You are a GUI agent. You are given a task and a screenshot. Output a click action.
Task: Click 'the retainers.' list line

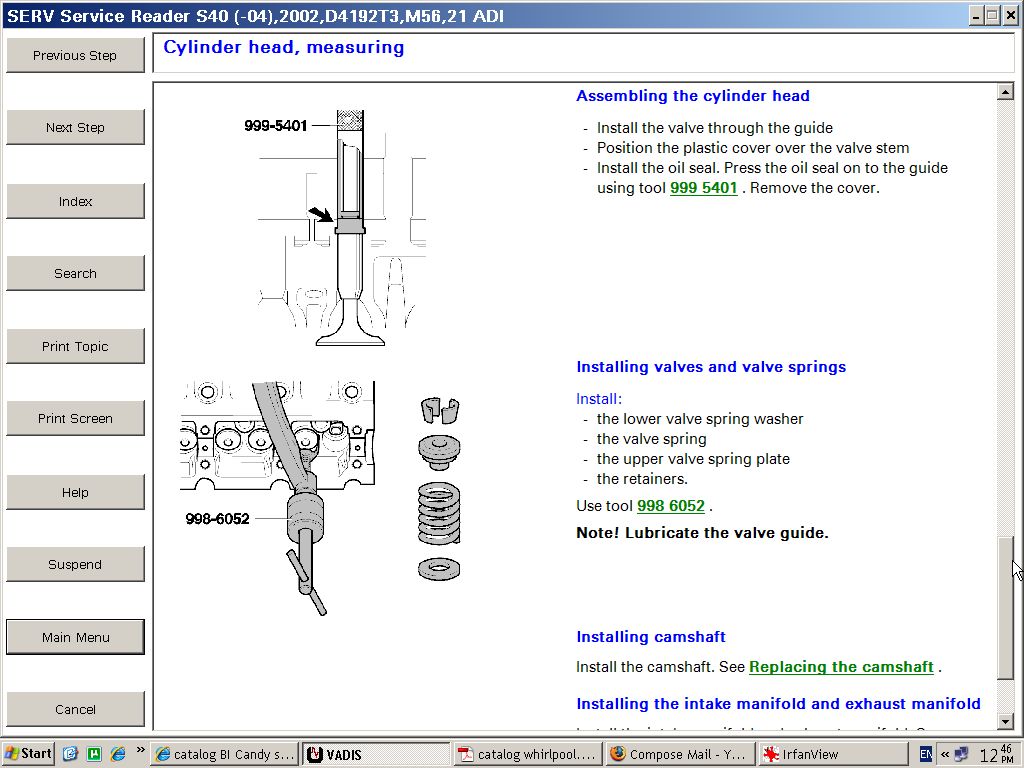[642, 479]
